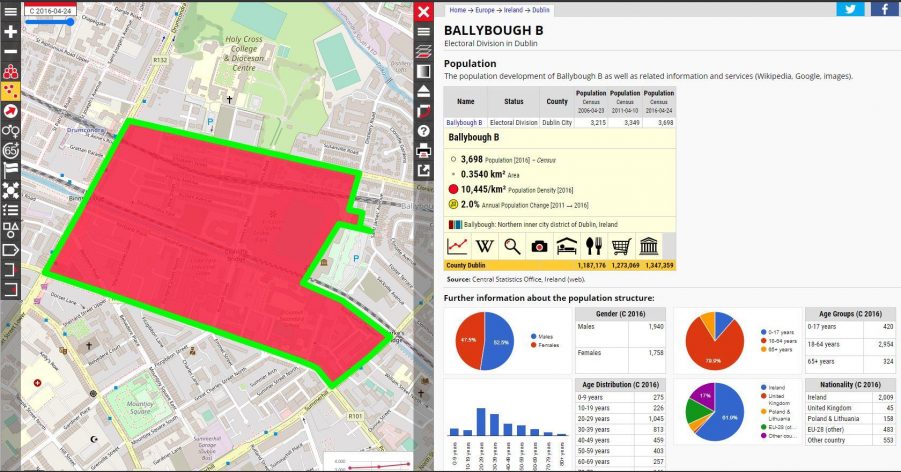Viewport: 901px width, 472px height.
Task: Sort table by County column header
Action: [x=557, y=102]
